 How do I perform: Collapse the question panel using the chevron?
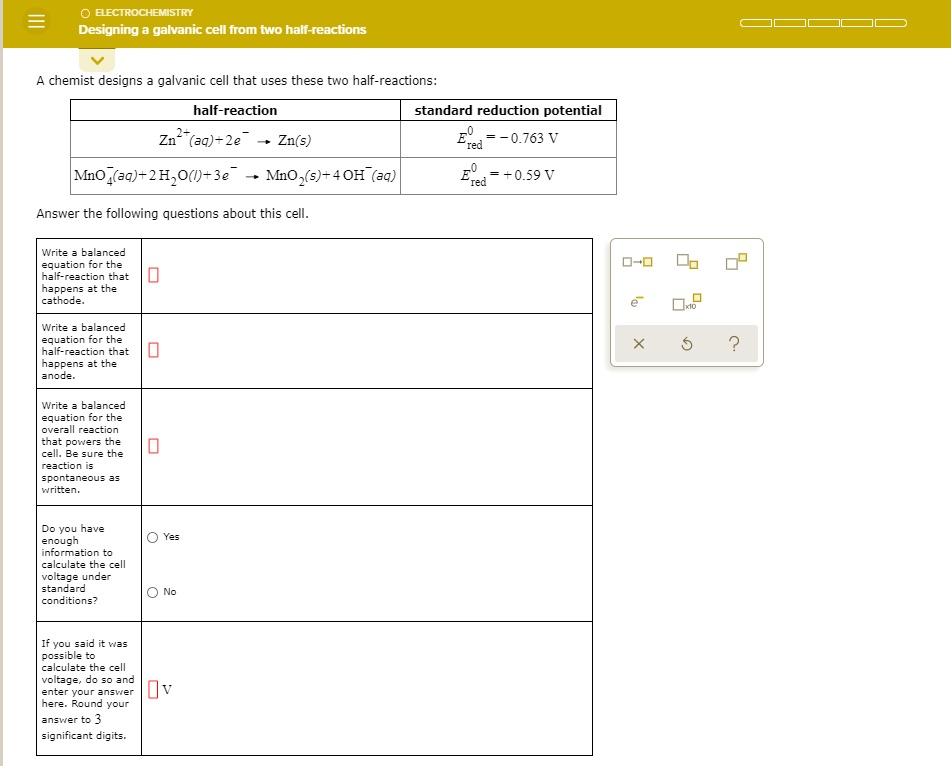click(x=97, y=59)
